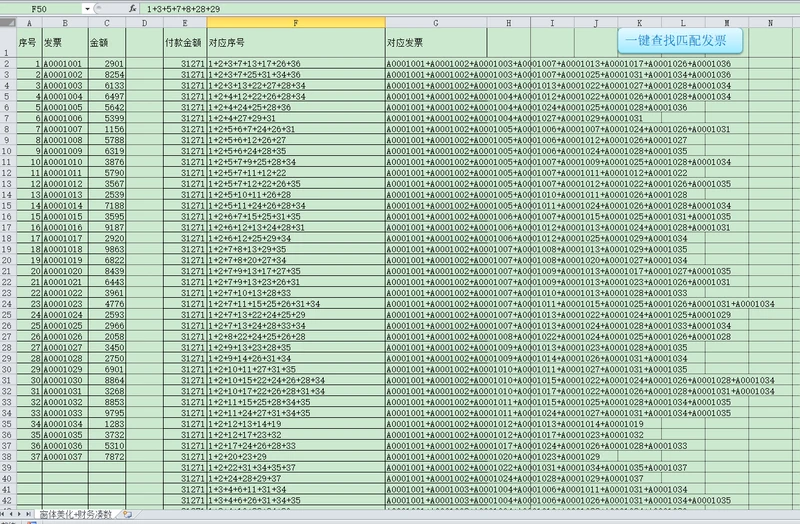Image resolution: width=800 pixels, height=524 pixels.
Task: Go to the next sheet tab
Action: point(19,514)
